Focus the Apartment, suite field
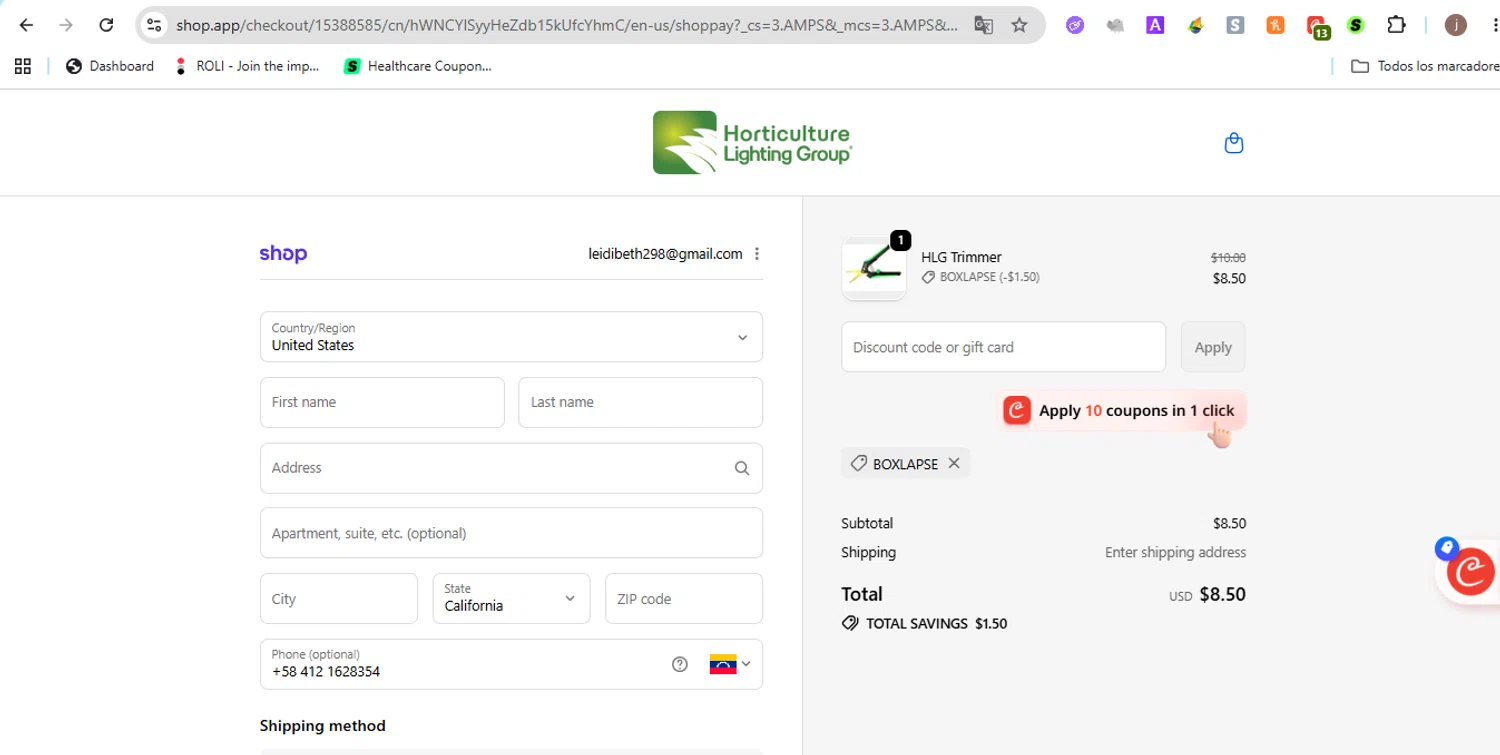This screenshot has width=1500, height=755. pos(511,533)
